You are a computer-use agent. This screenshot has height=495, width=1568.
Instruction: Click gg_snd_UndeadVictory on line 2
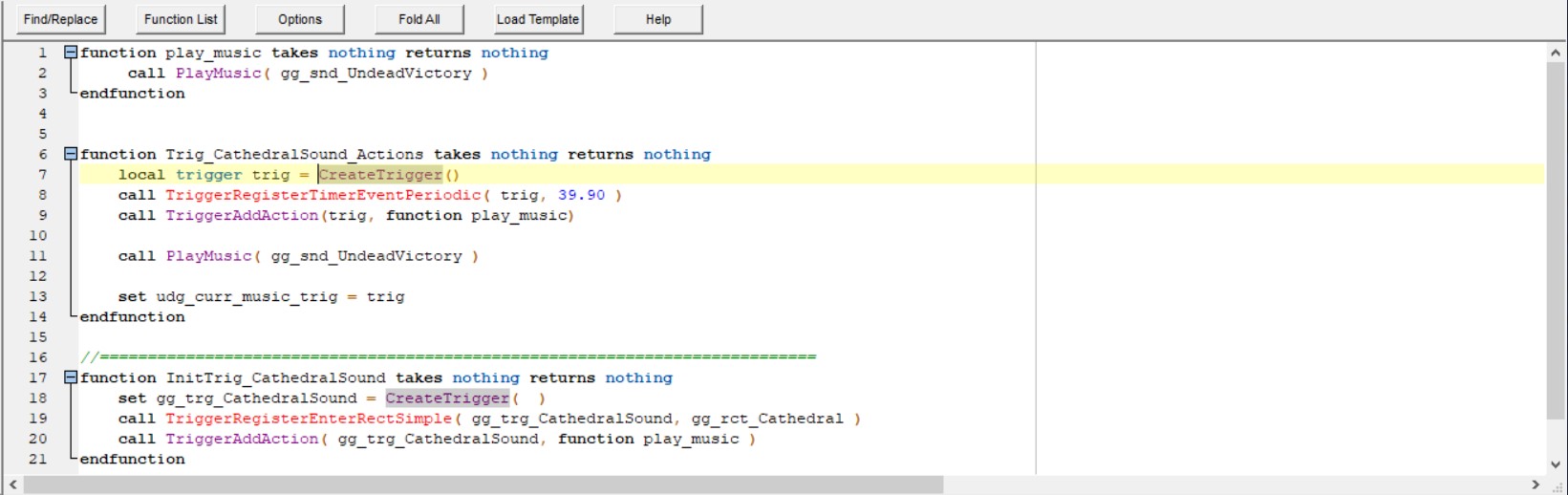click(376, 74)
